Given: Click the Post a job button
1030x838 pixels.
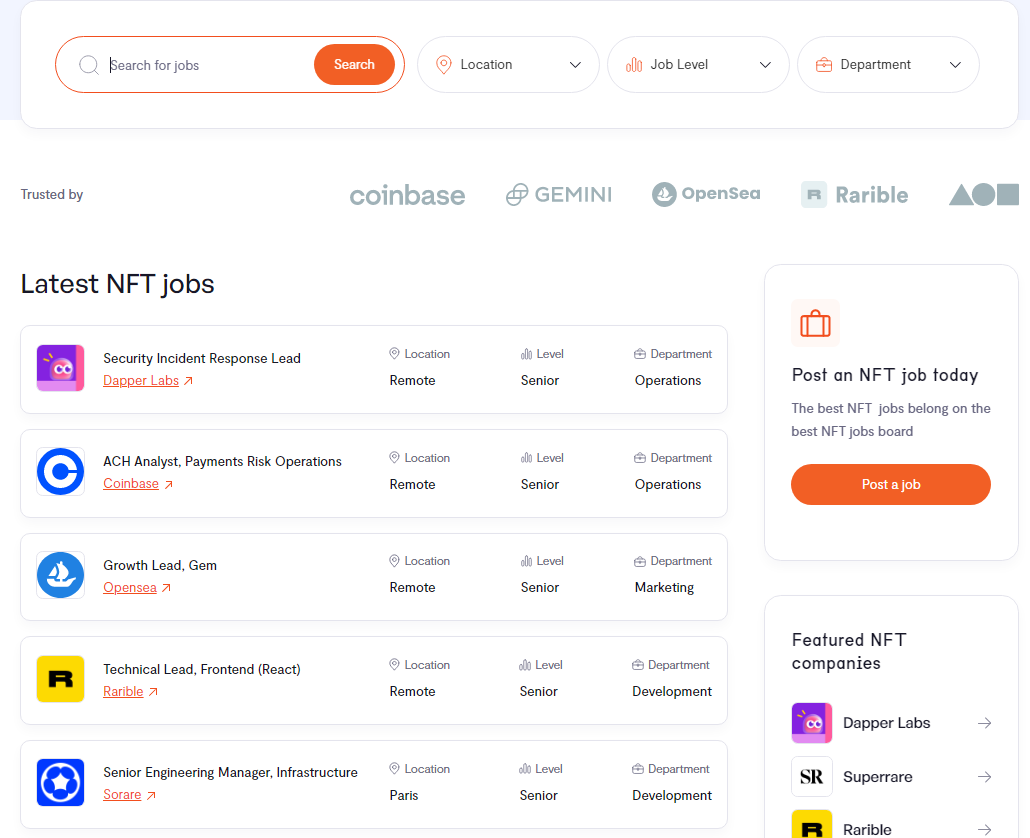Looking at the screenshot, I should point(891,485).
